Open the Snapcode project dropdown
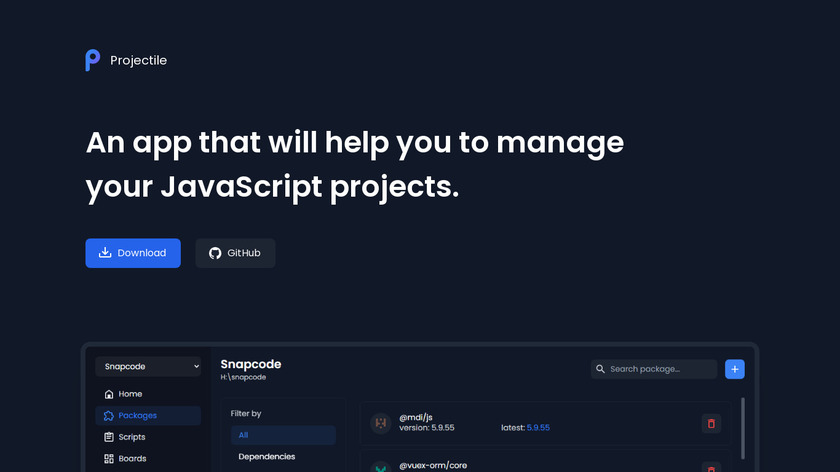The height and width of the screenshot is (472, 840). [148, 366]
